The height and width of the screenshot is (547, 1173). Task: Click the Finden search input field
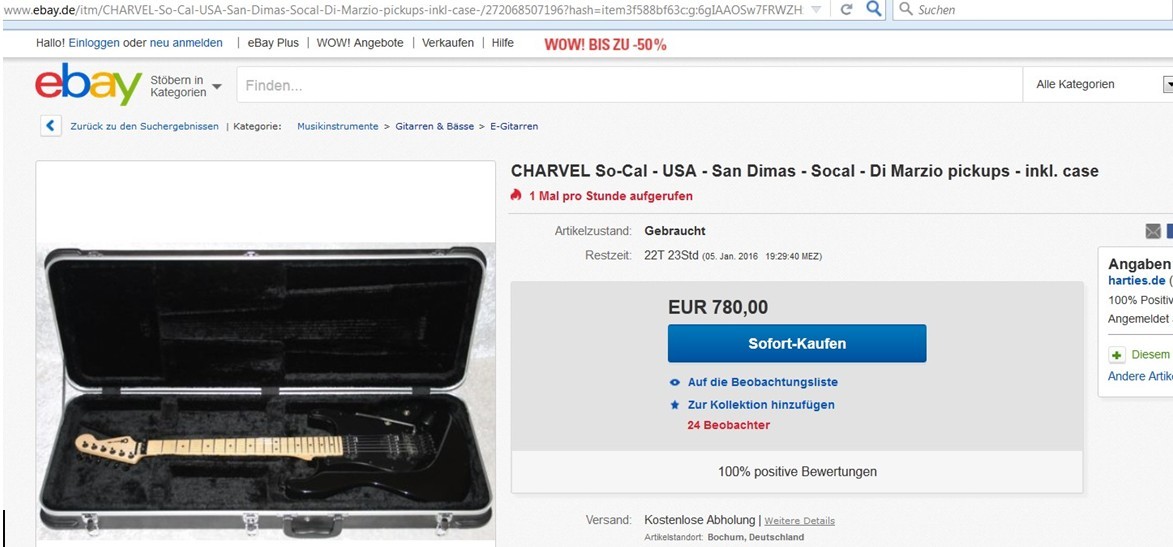tap(629, 85)
